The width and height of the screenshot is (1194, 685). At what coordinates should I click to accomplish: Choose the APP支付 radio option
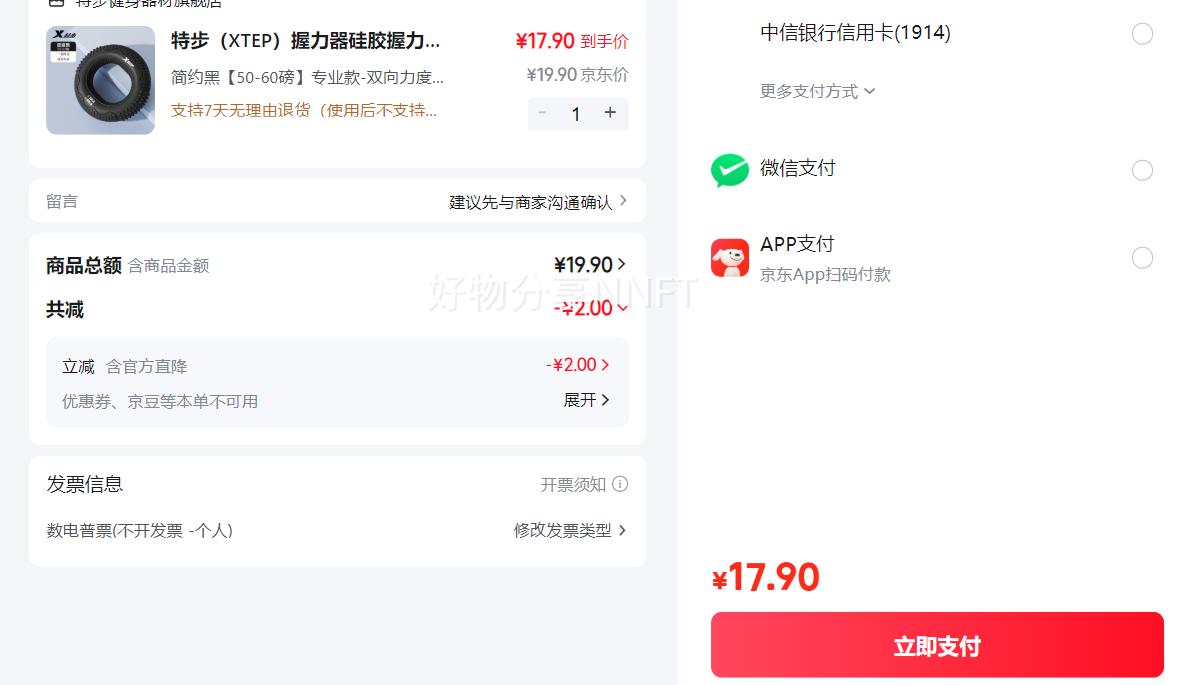click(1142, 258)
